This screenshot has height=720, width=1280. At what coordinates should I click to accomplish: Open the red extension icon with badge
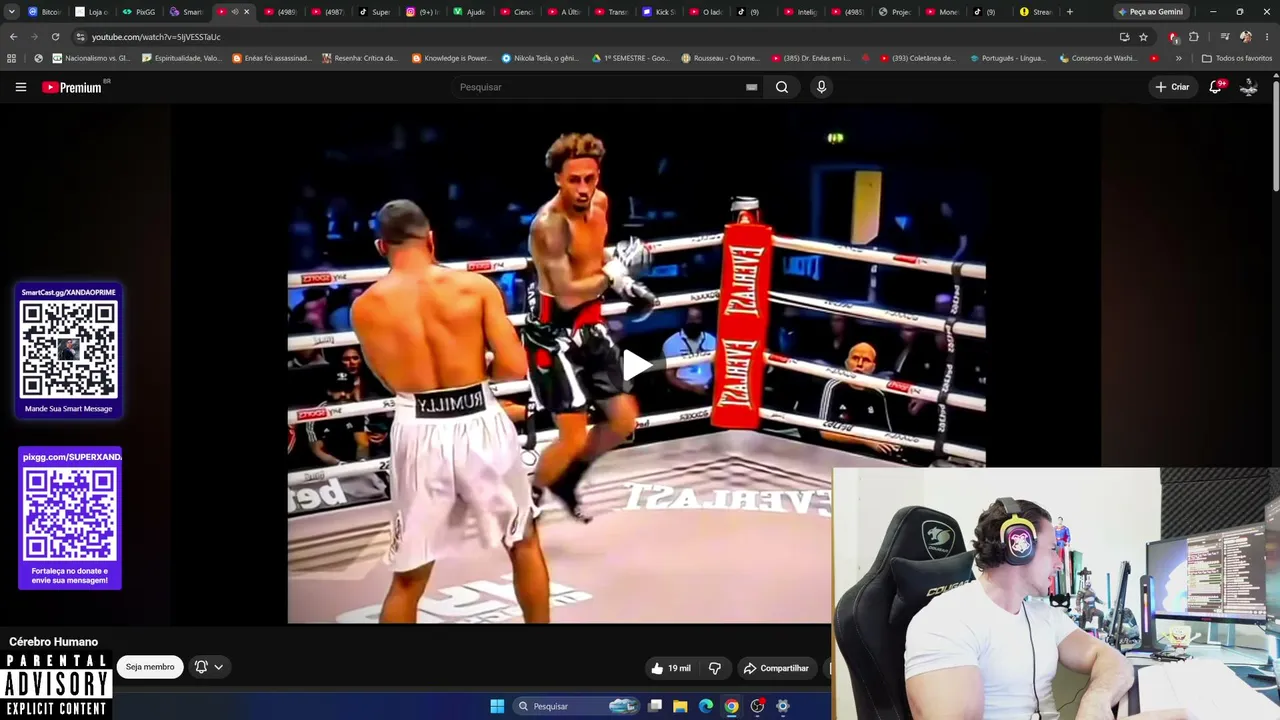click(1174, 37)
